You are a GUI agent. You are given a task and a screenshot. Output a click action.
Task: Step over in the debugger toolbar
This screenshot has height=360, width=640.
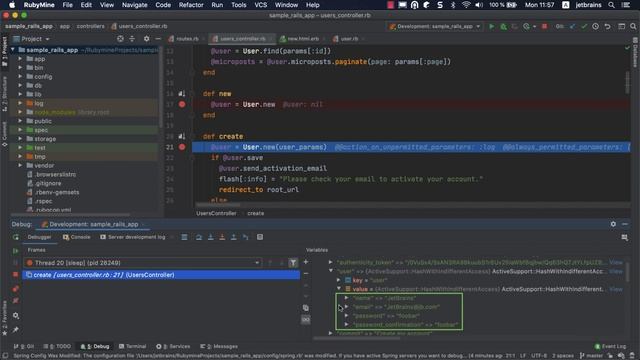coord(199,237)
